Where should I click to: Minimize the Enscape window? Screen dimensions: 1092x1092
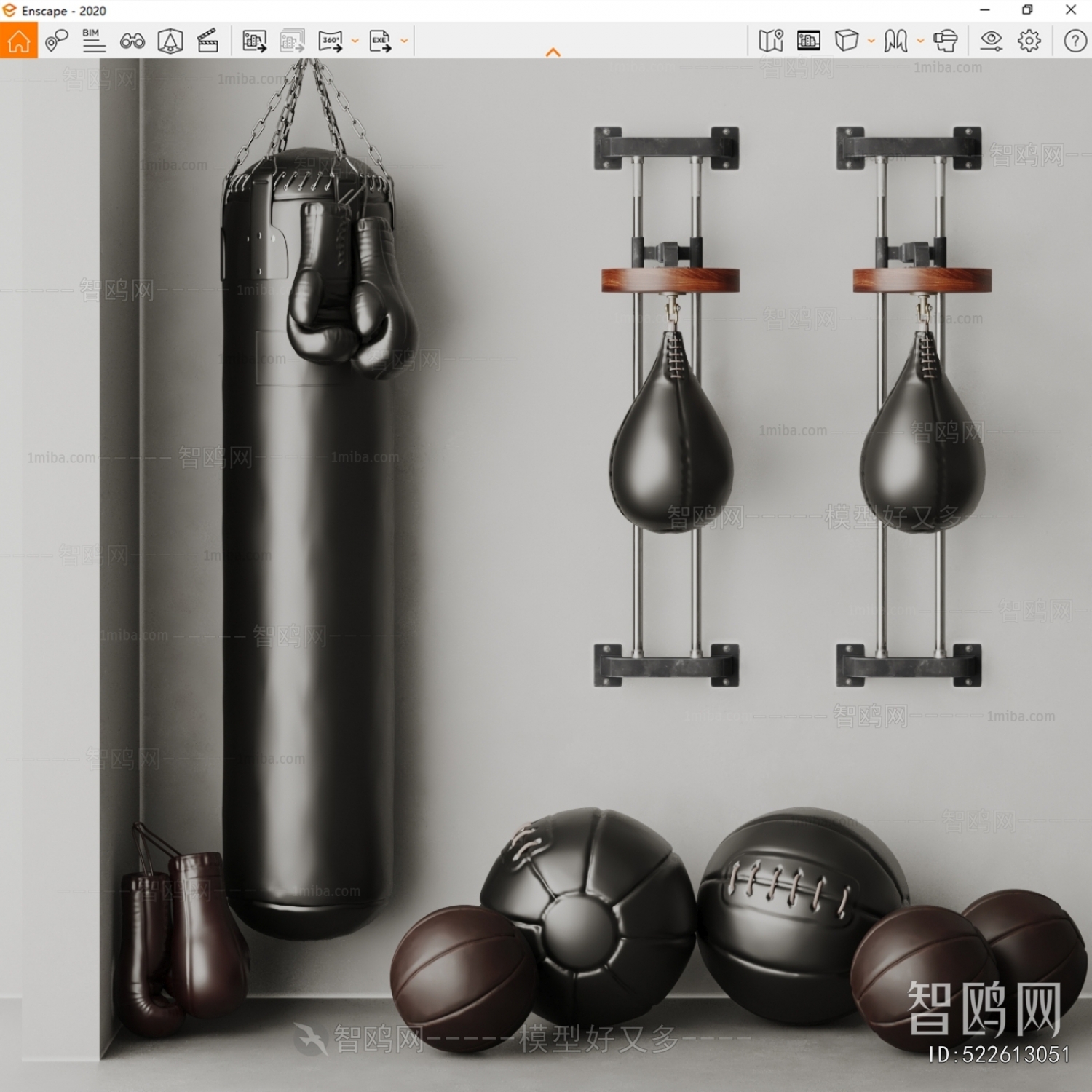[x=985, y=10]
